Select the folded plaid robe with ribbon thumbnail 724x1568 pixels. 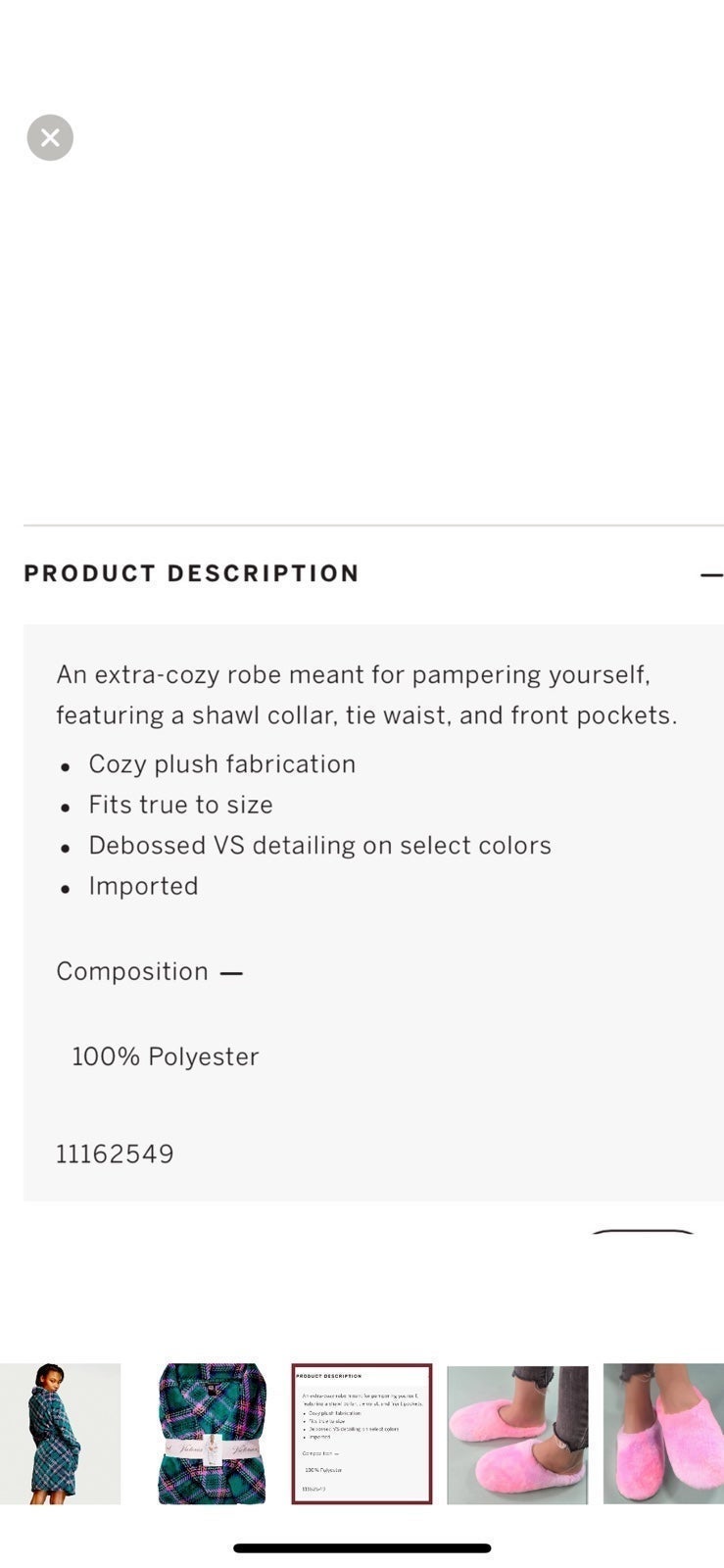tap(212, 1434)
